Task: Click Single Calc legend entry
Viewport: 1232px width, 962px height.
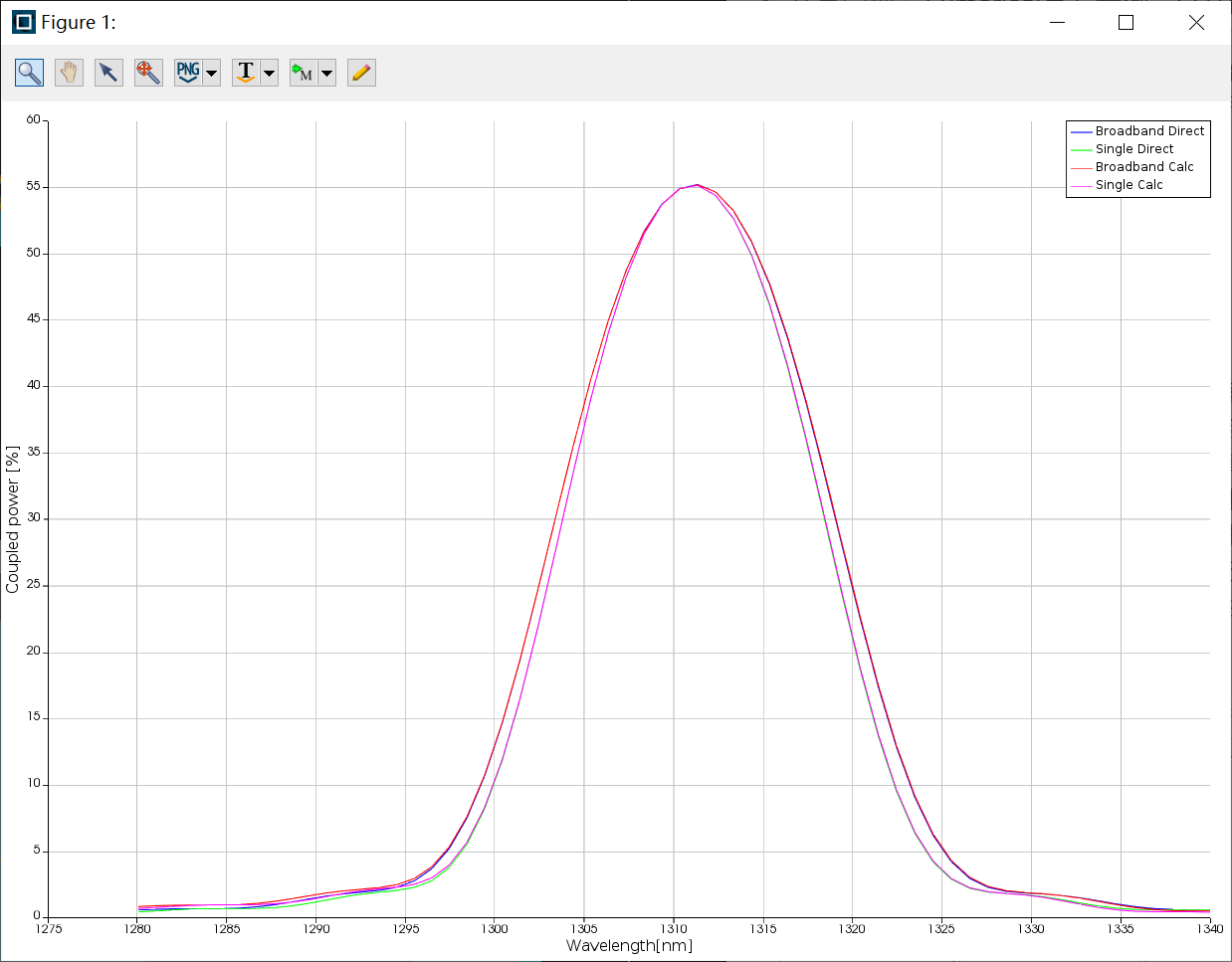Action: [1117, 185]
